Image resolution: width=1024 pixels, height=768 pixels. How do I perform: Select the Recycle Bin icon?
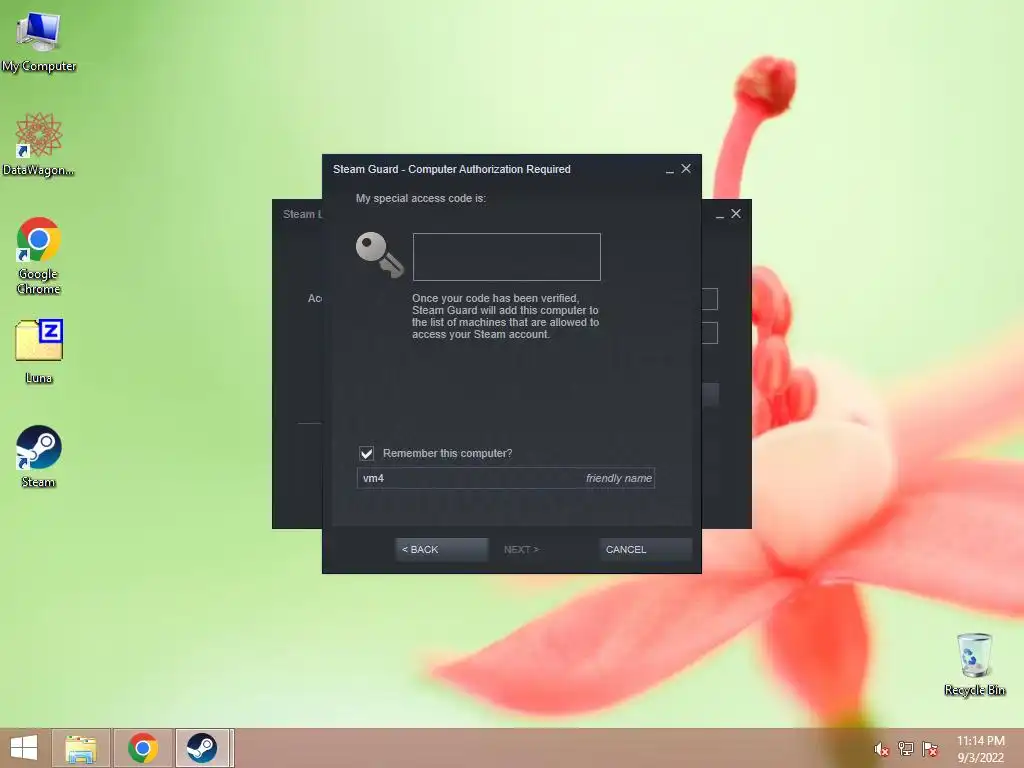[x=974, y=664]
